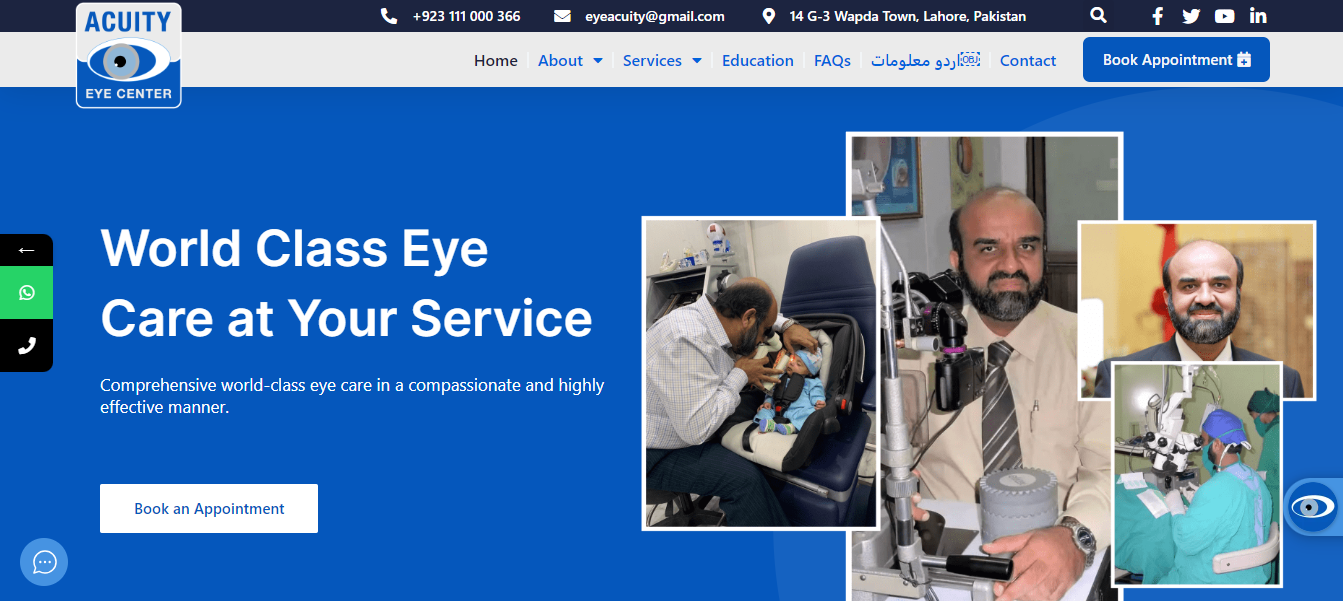Viewport: 1343px width, 601px height.
Task: Click the floating eye icon at right edge
Action: point(1313,508)
